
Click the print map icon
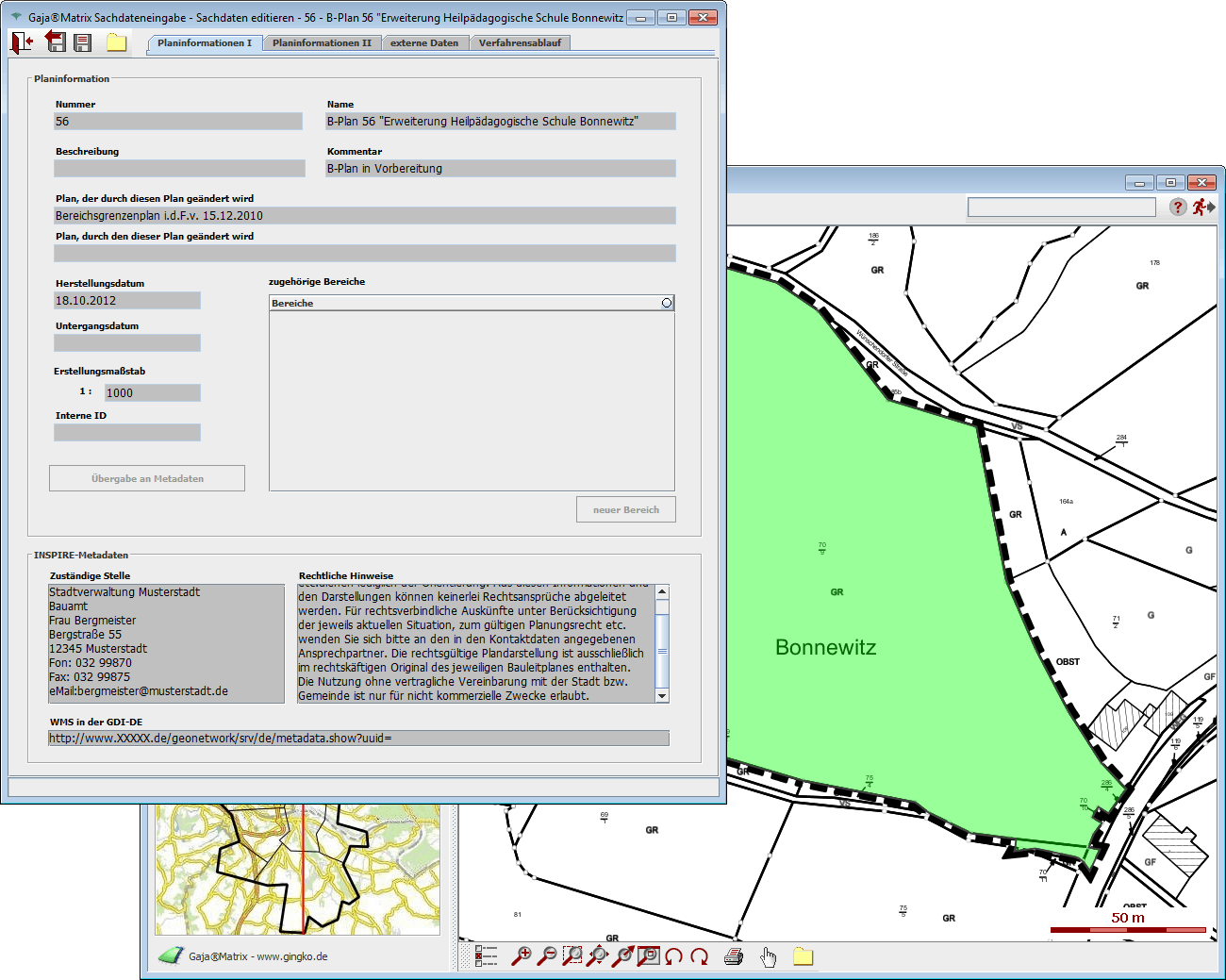pyautogui.click(x=734, y=956)
